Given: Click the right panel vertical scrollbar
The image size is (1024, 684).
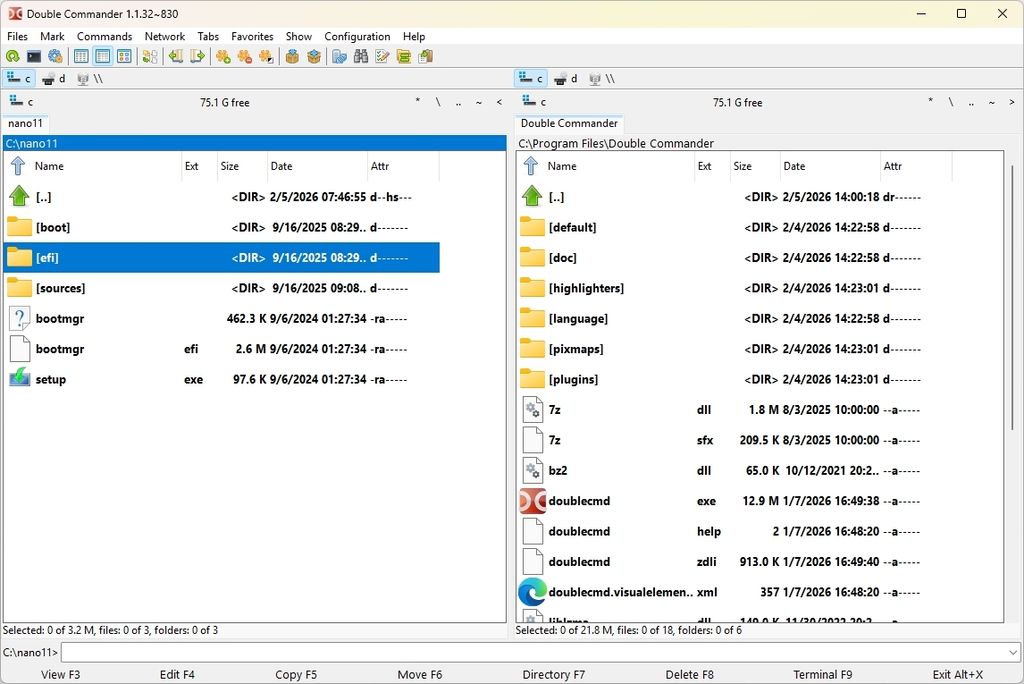Looking at the screenshot, I should 1013,385.
